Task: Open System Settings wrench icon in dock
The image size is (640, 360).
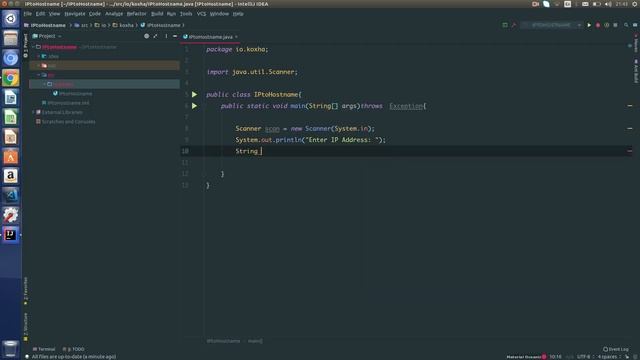Action: coord(11,215)
